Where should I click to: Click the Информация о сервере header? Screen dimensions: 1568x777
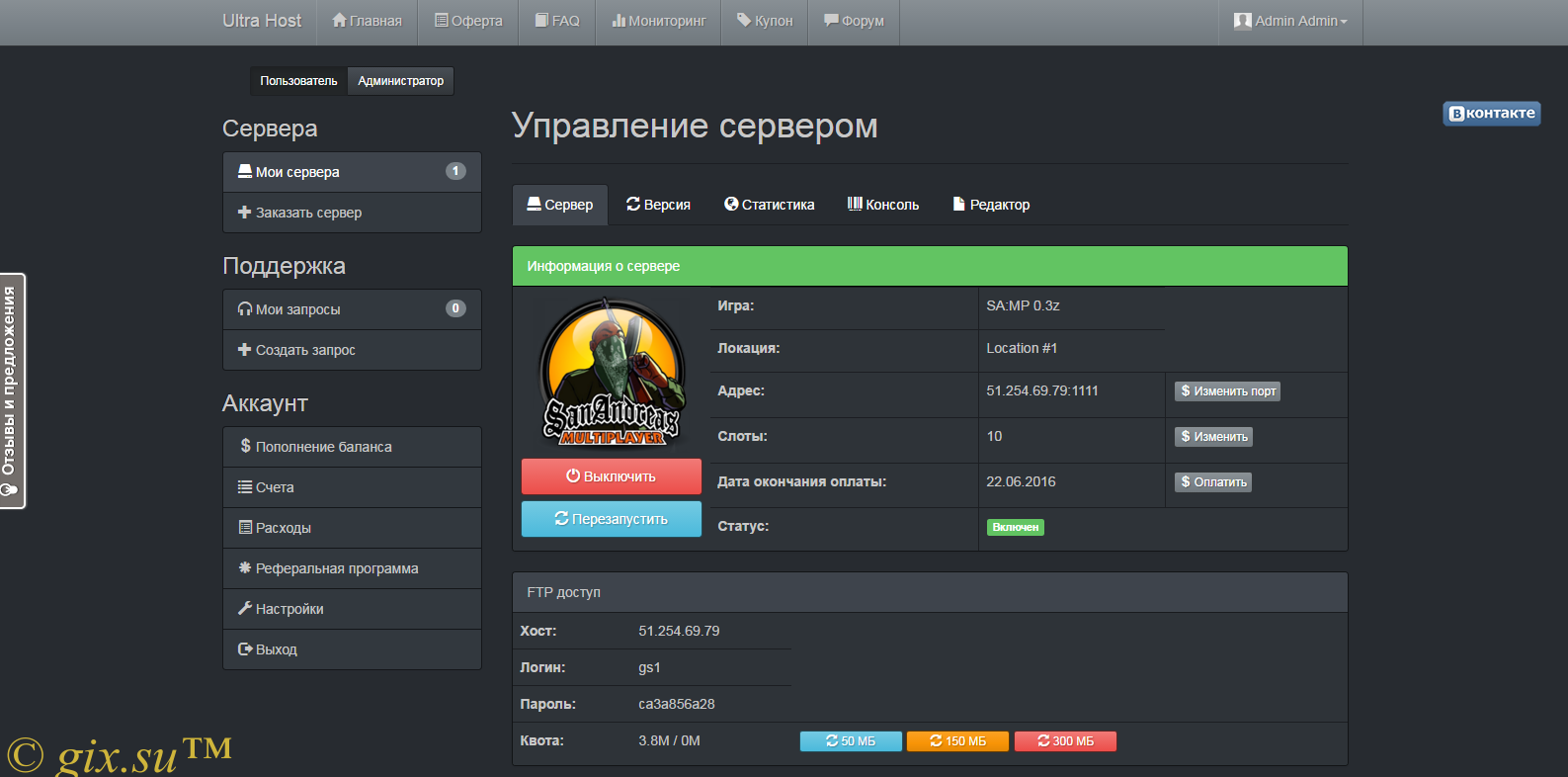[930, 266]
